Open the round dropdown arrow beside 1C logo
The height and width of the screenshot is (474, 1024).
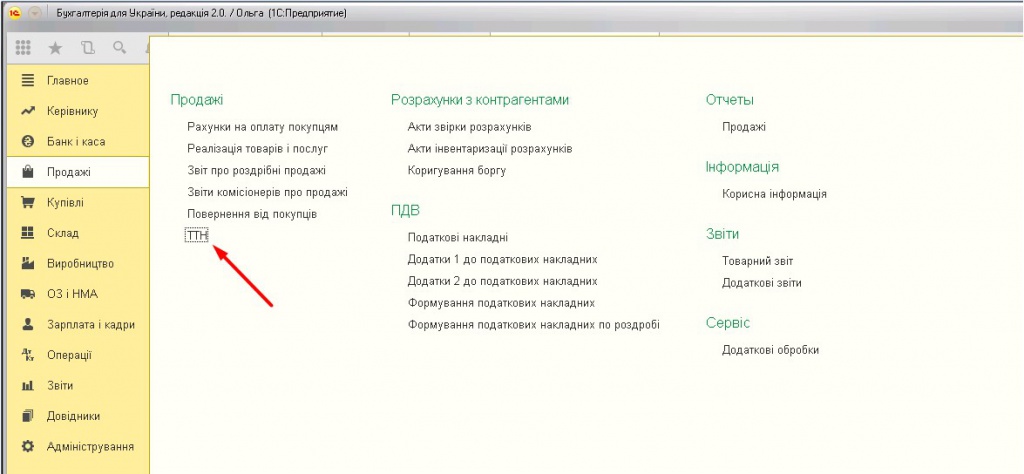pyautogui.click(x=35, y=13)
